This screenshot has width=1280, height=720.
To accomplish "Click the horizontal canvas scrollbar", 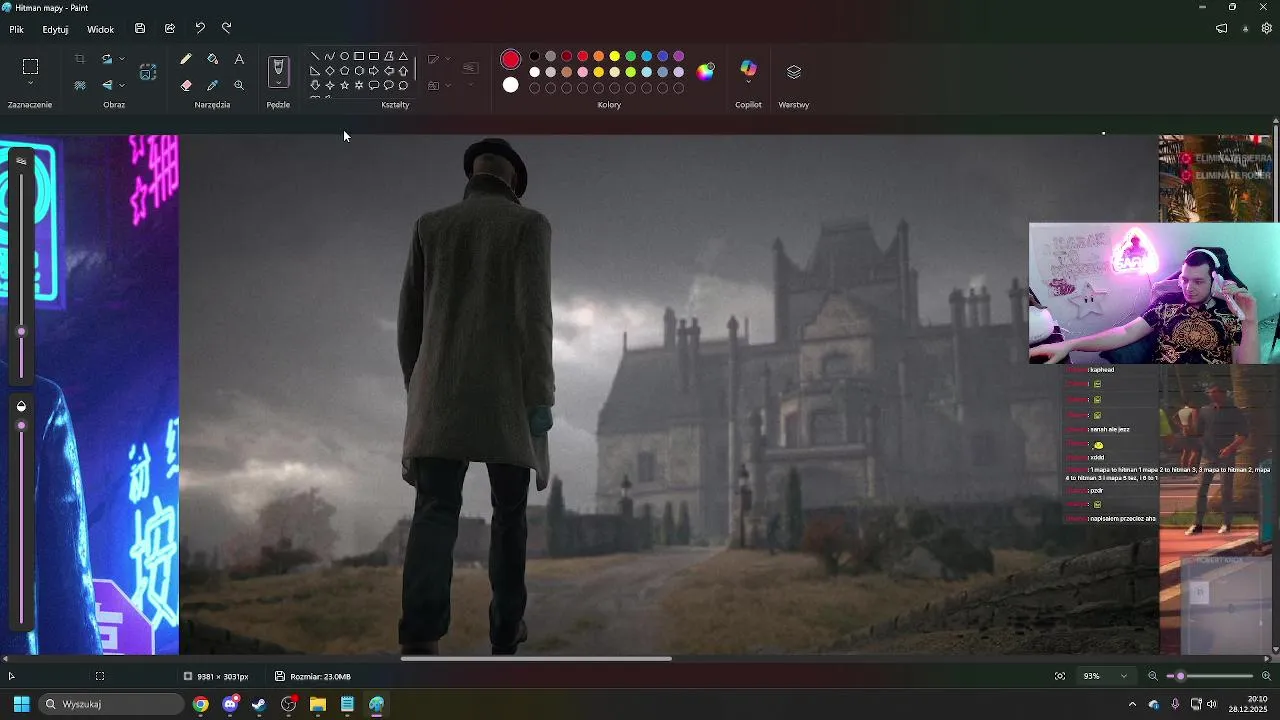I will pos(536,658).
